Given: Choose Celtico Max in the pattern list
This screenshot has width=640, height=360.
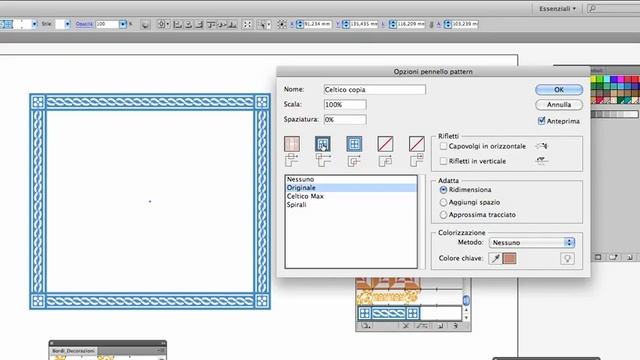Looking at the screenshot, I should pos(351,196).
